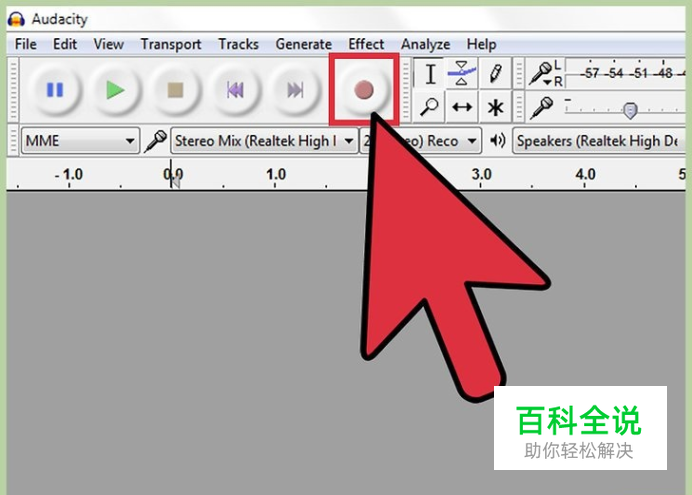This screenshot has width=692, height=495.
Task: Open the Generate menu
Action: [304, 44]
